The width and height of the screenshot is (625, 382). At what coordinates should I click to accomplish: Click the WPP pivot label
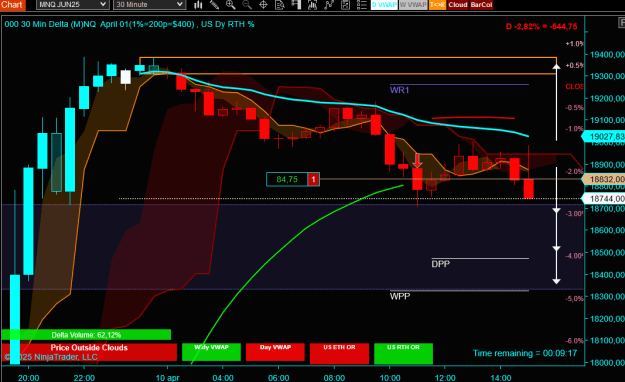point(400,296)
